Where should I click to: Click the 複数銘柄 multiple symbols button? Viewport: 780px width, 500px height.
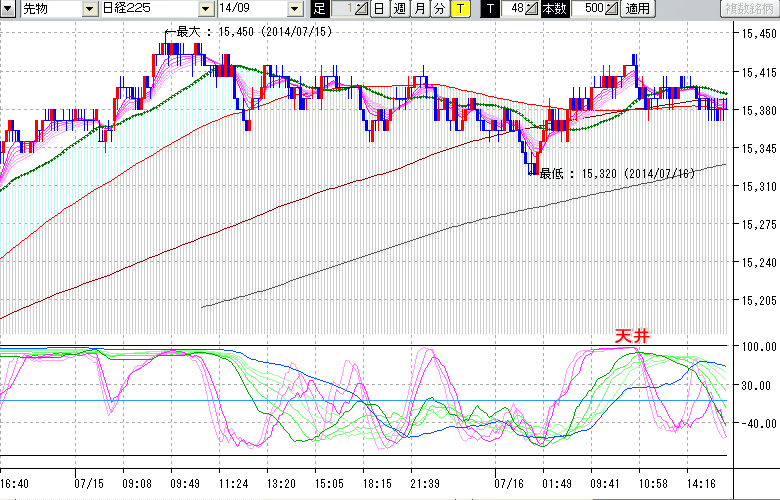749,9
